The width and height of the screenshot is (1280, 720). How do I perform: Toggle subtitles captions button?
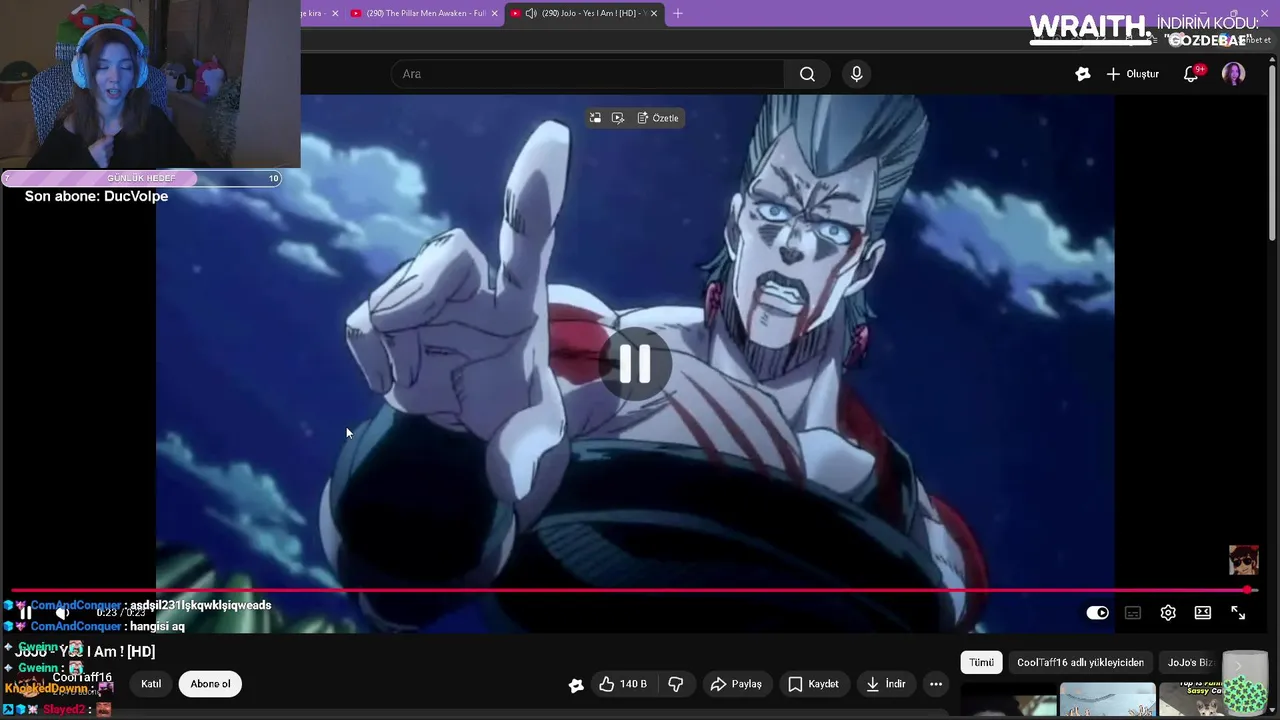(x=1133, y=613)
